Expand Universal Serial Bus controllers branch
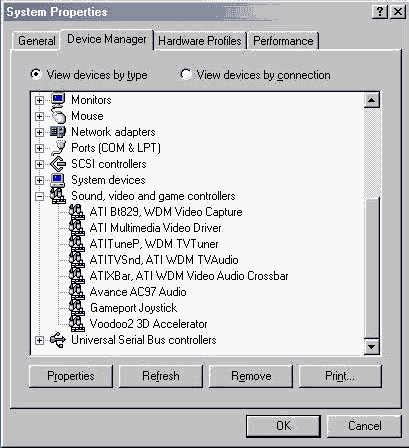Screen dimensions: 409x448 (39, 340)
